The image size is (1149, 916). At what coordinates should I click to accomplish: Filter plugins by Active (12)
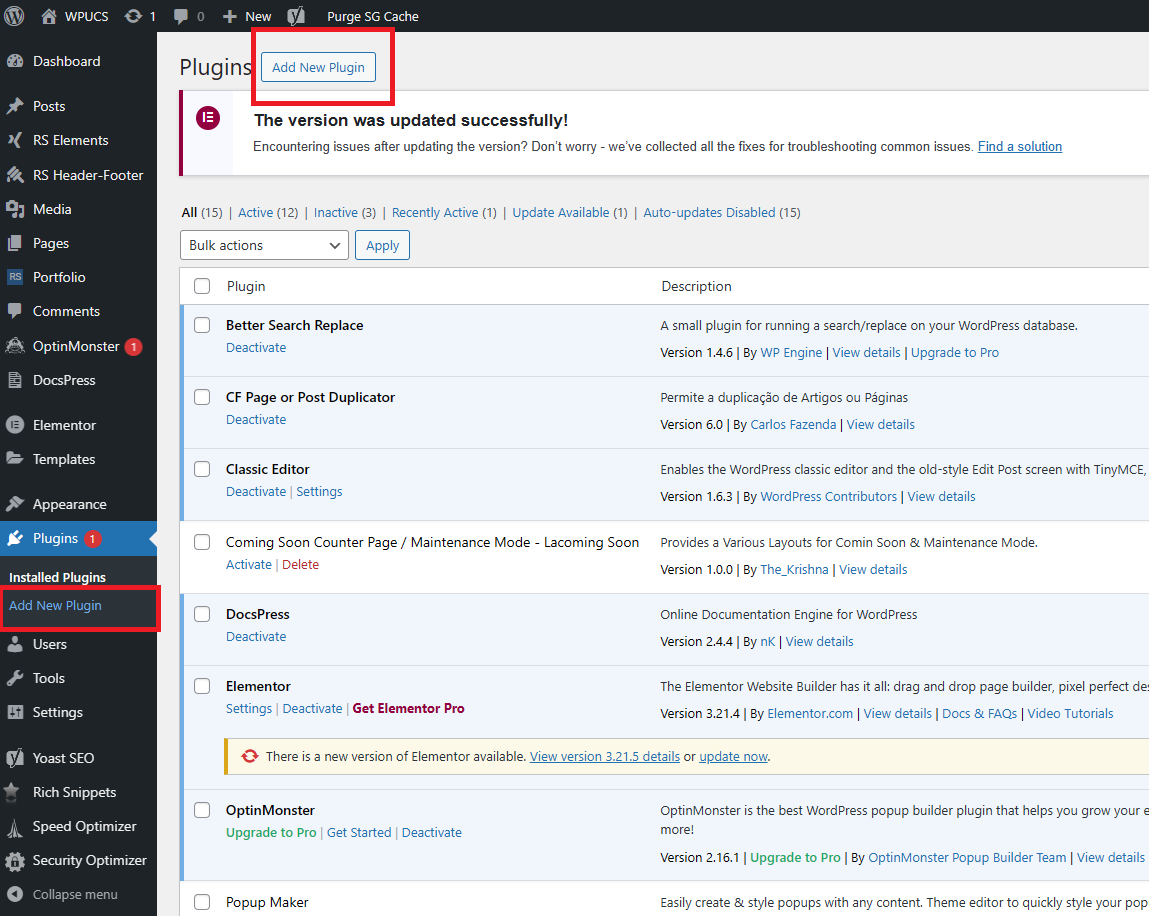(268, 213)
